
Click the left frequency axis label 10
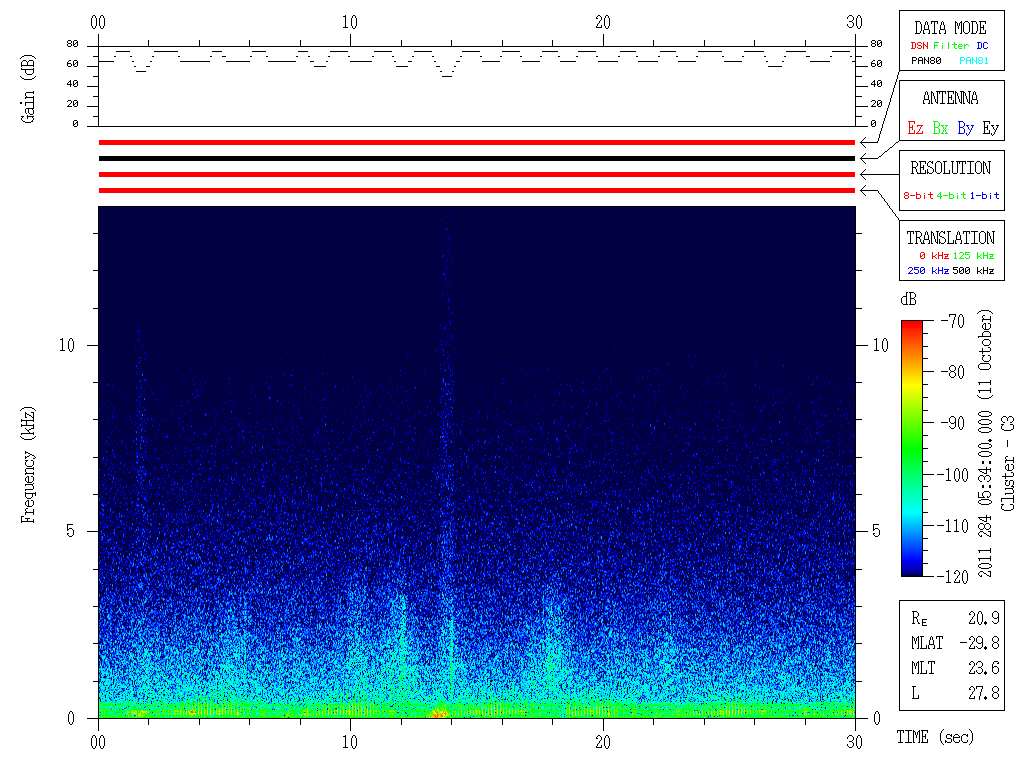point(67,345)
